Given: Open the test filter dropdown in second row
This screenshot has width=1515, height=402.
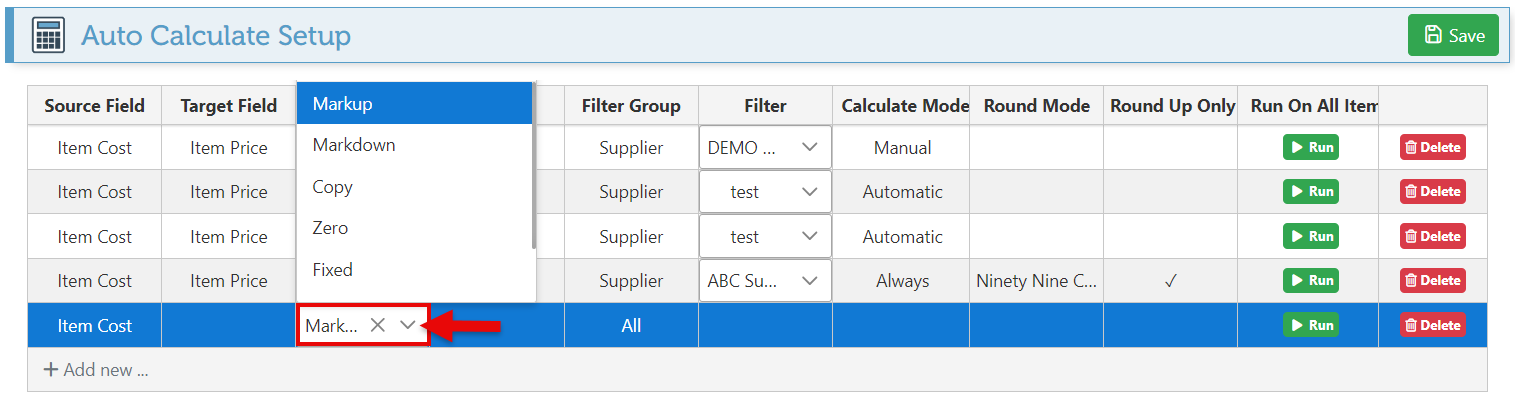Looking at the screenshot, I should click(x=809, y=192).
